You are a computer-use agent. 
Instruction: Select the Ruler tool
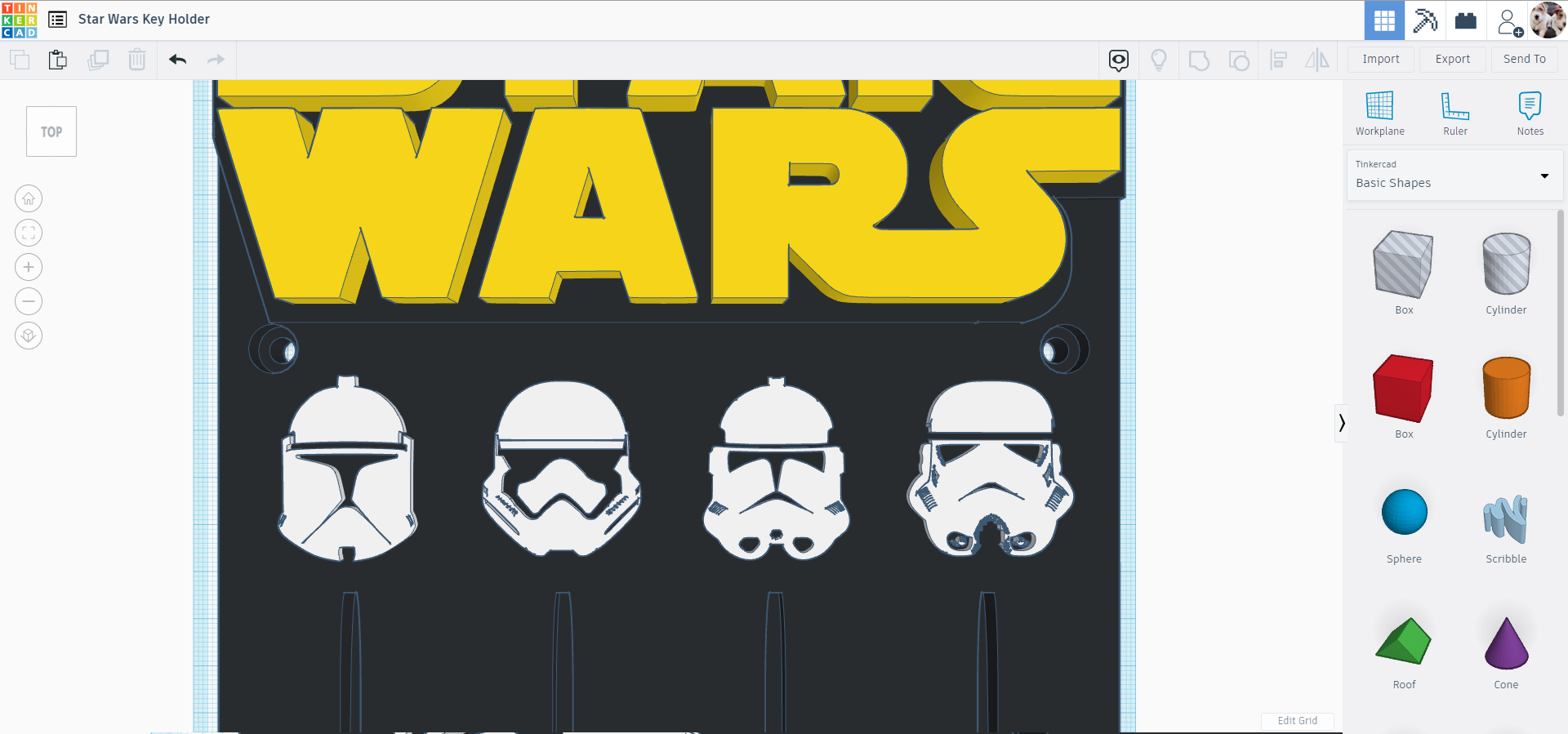click(x=1455, y=113)
